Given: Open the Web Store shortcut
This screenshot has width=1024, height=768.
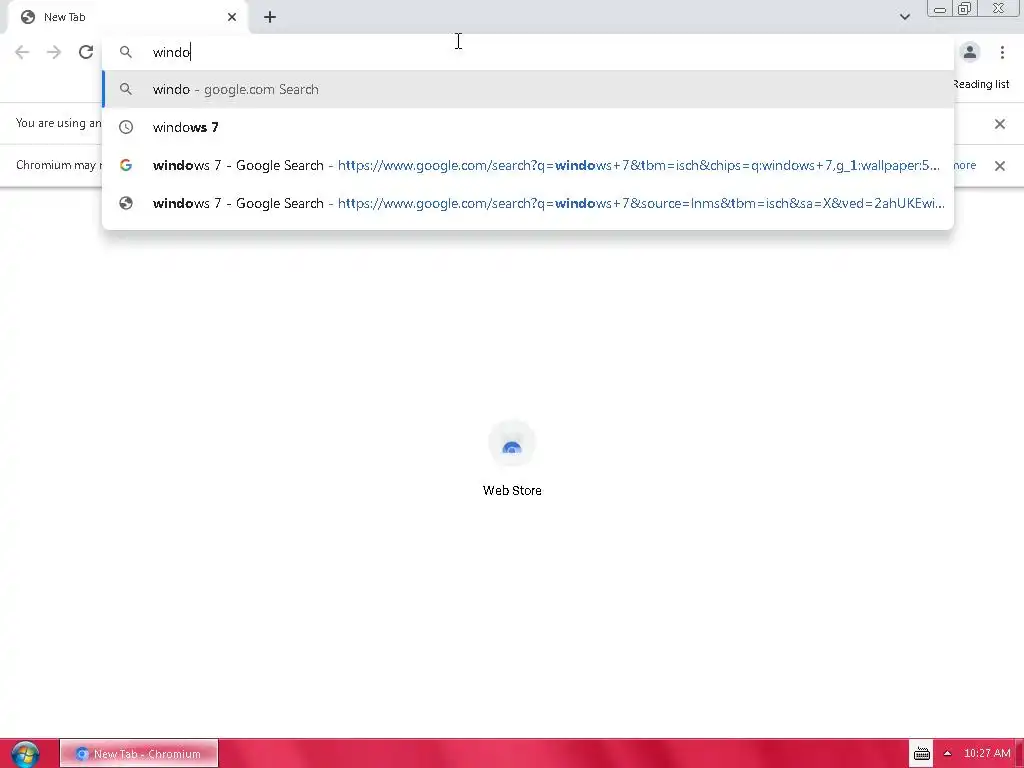Looking at the screenshot, I should [512, 459].
